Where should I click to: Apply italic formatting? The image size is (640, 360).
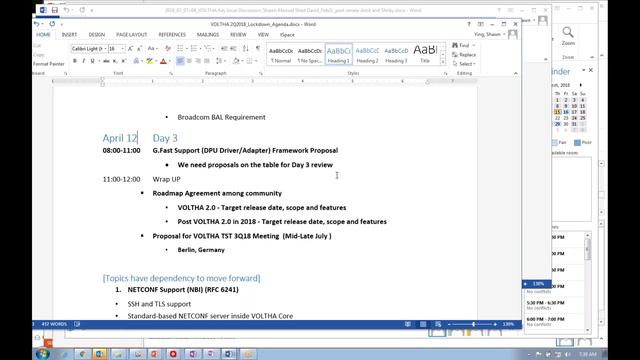tap(84, 61)
